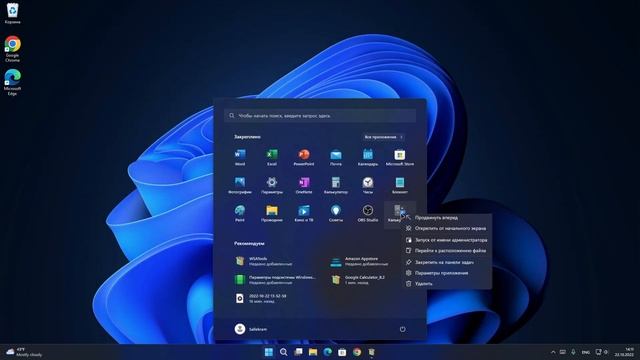
Task: Click the ENG language indicator
Action: pyautogui.click(x=586, y=352)
